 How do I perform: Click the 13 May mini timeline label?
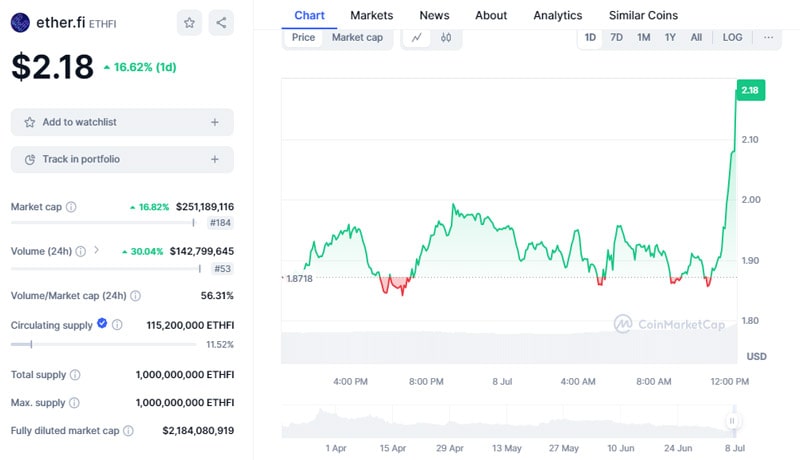506,448
